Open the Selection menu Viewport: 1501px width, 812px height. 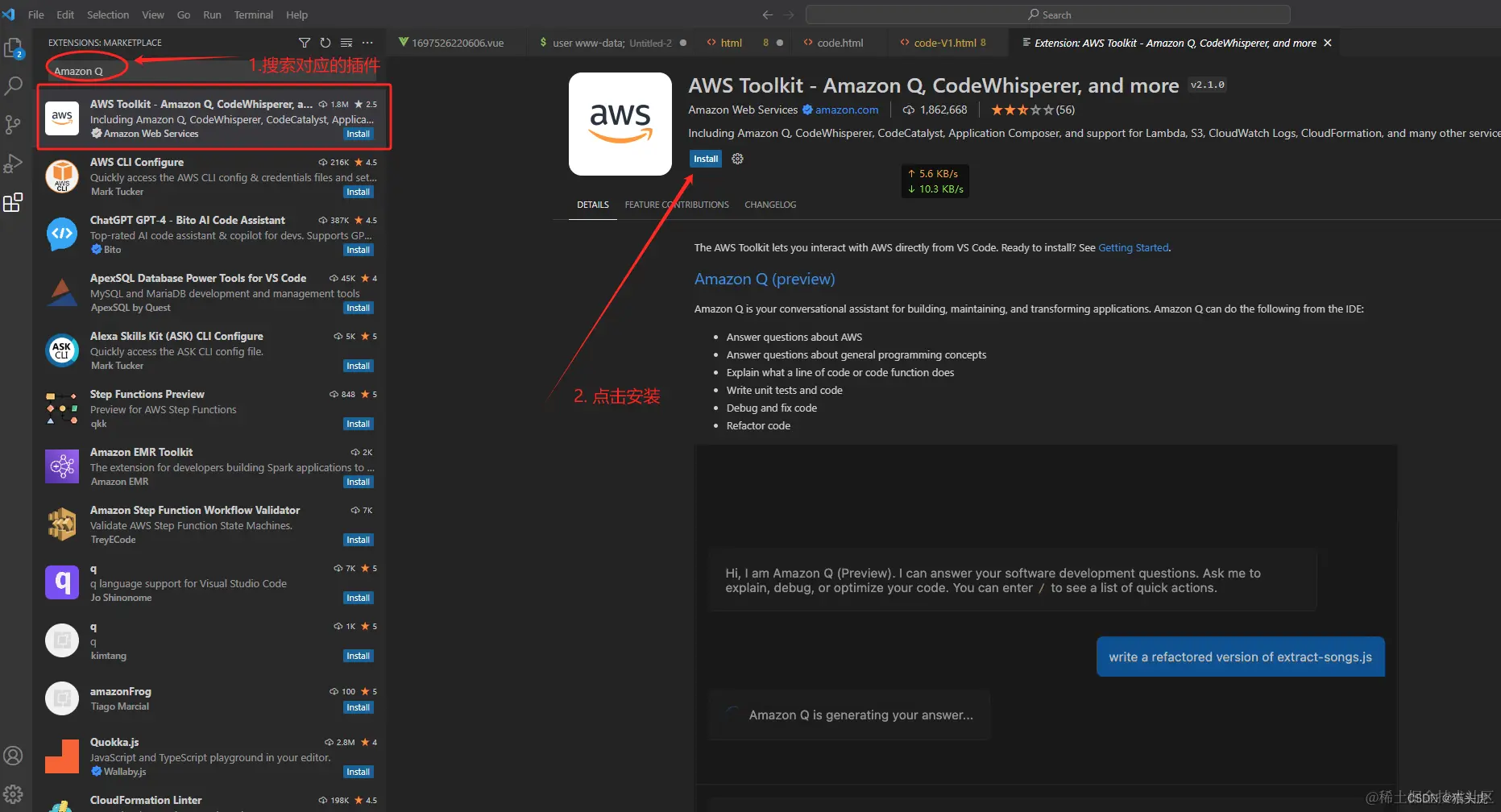[x=108, y=14]
